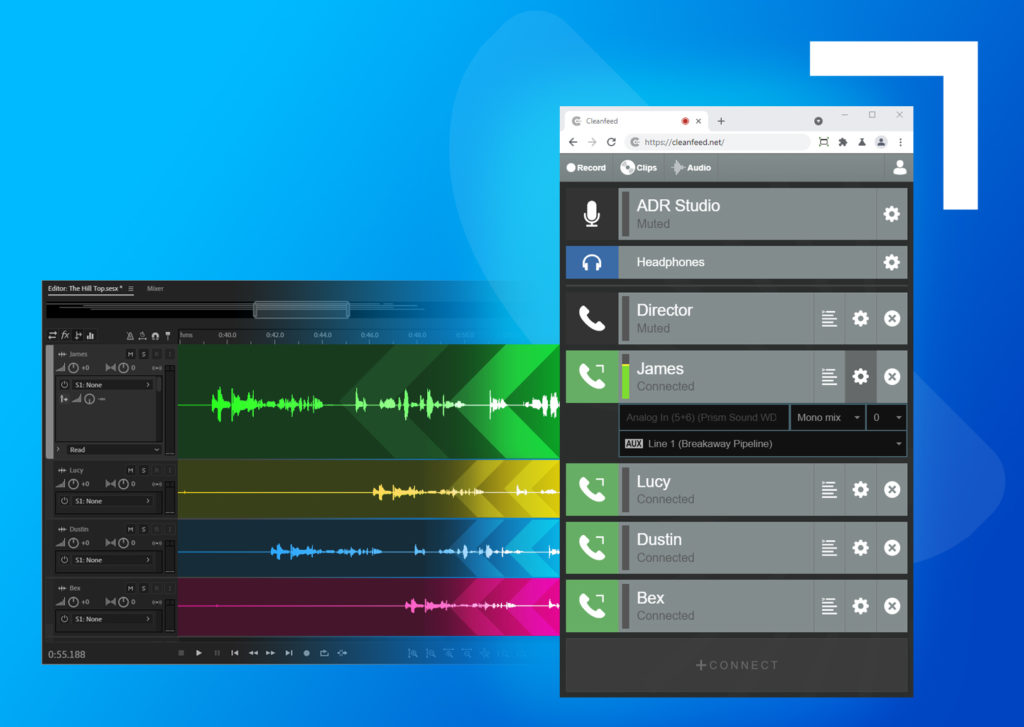Open the Director notes lines icon
This screenshot has width=1024, height=727.
coord(829,318)
